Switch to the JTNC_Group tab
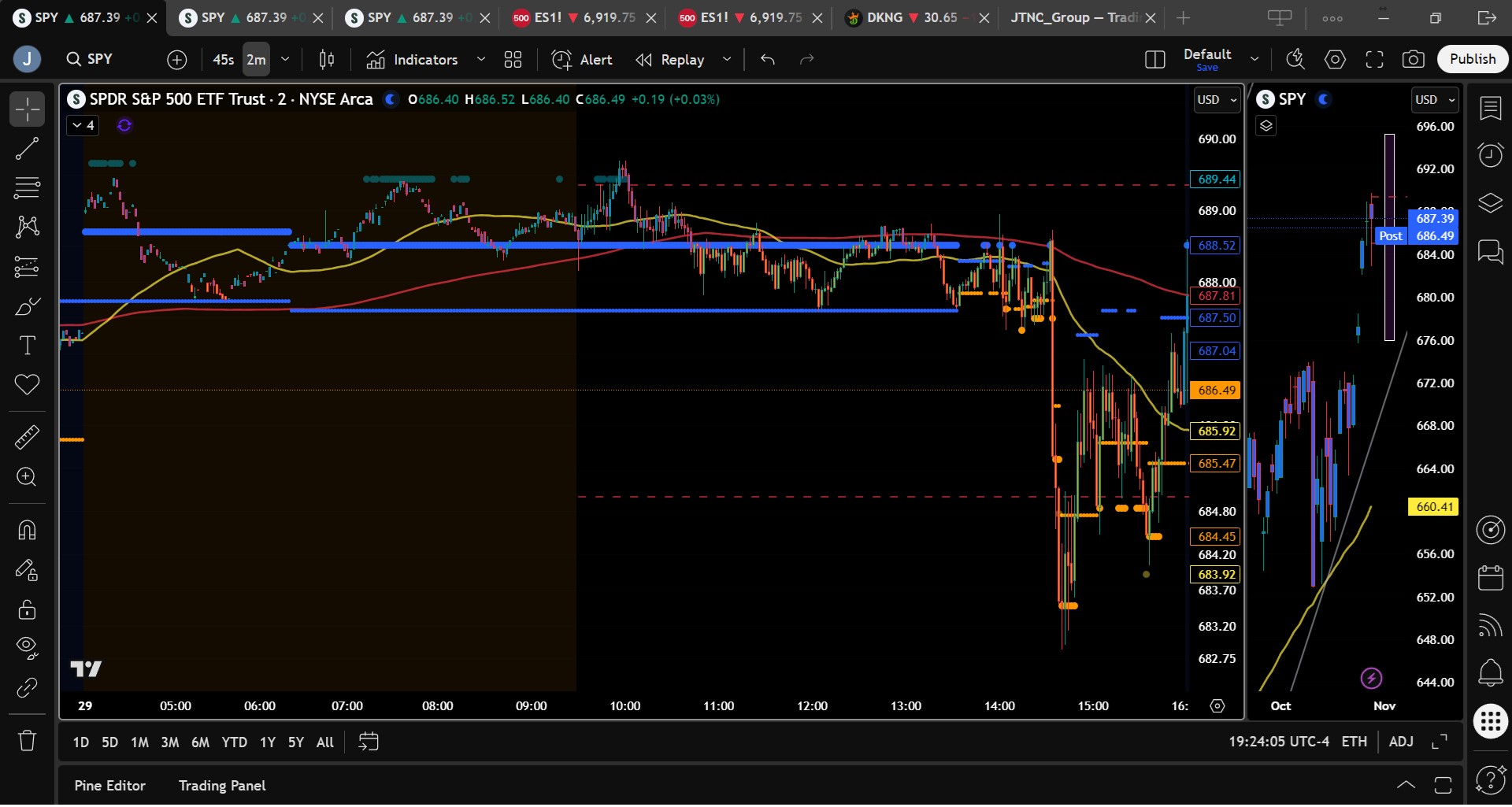 pos(1082,17)
